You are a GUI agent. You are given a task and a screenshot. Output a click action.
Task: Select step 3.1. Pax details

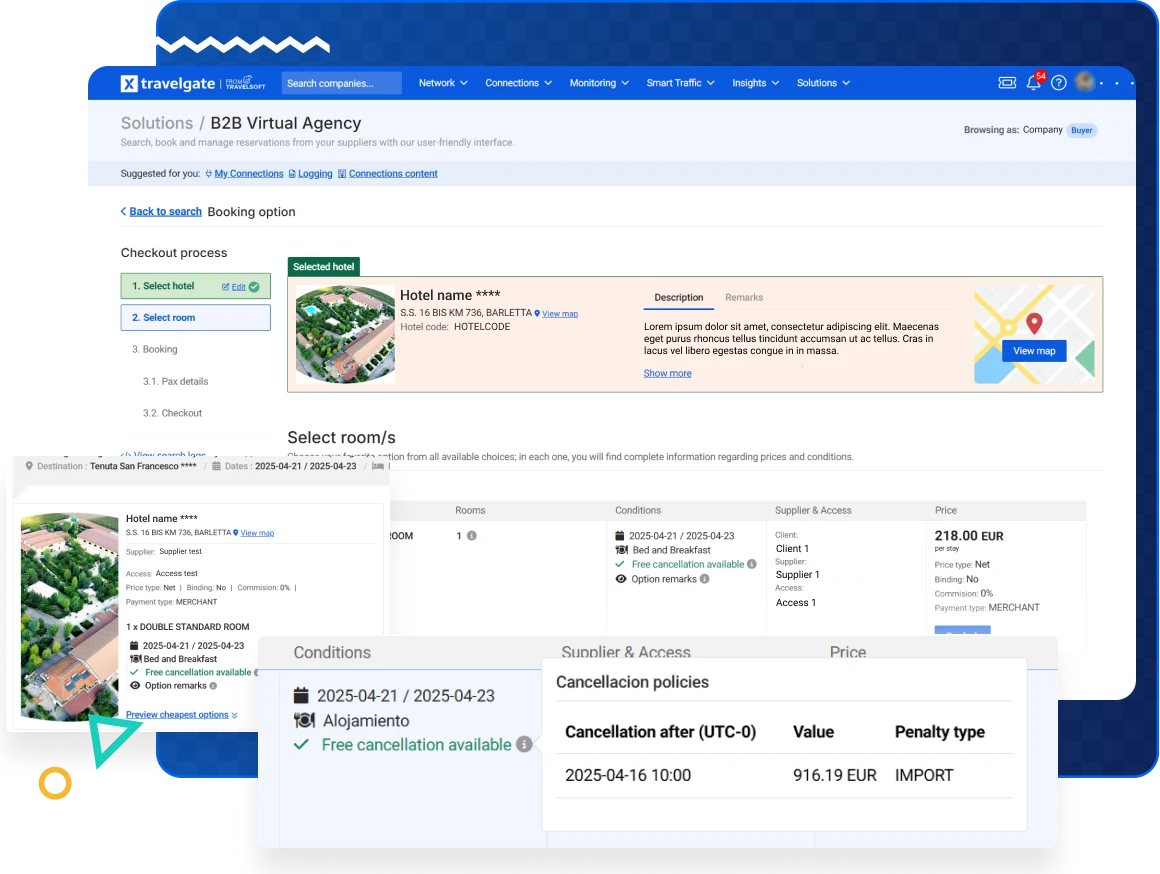point(175,382)
